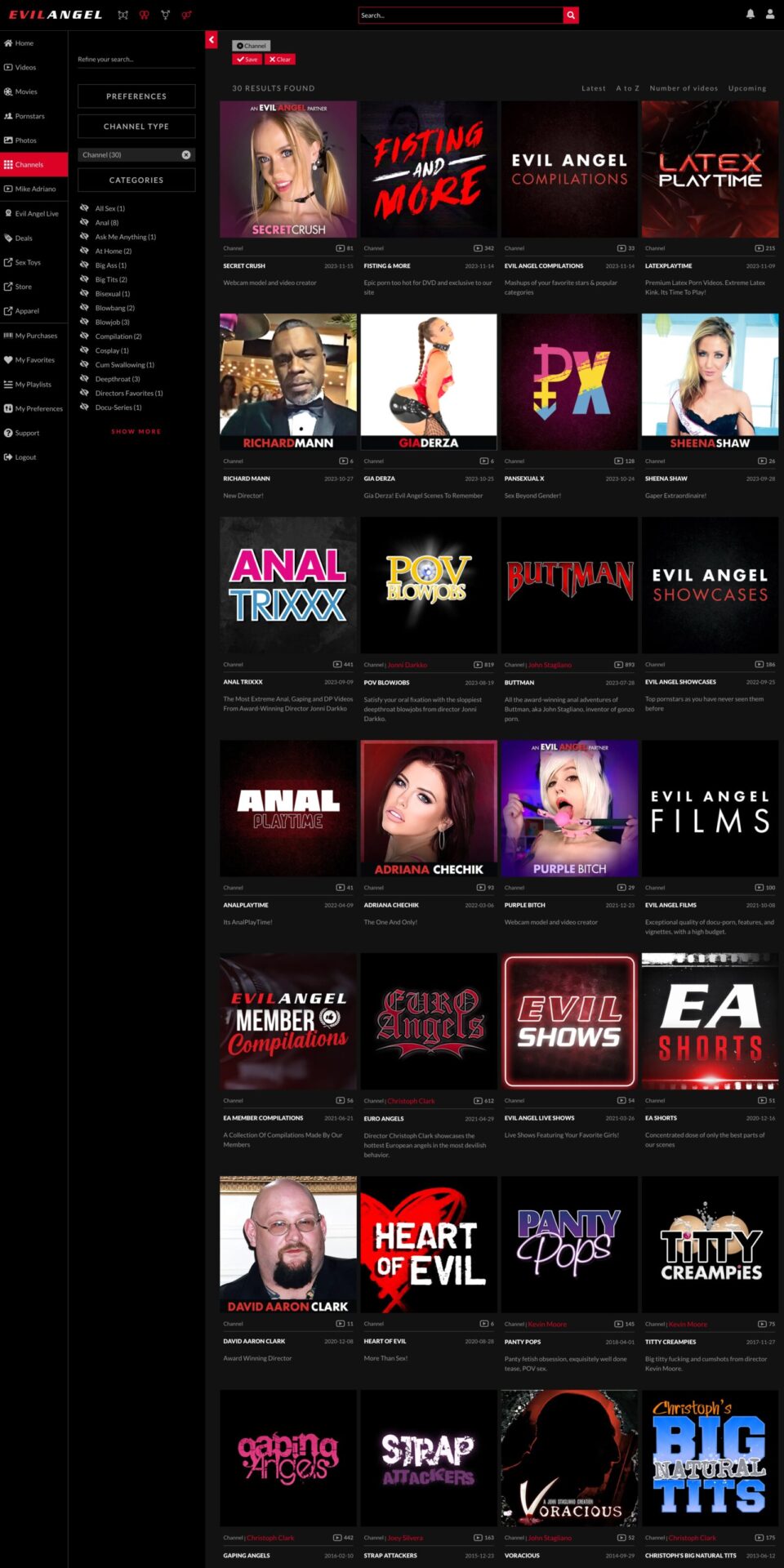Open the EA Member Compilations thumbnail
The image size is (784, 1568).
tap(288, 1022)
